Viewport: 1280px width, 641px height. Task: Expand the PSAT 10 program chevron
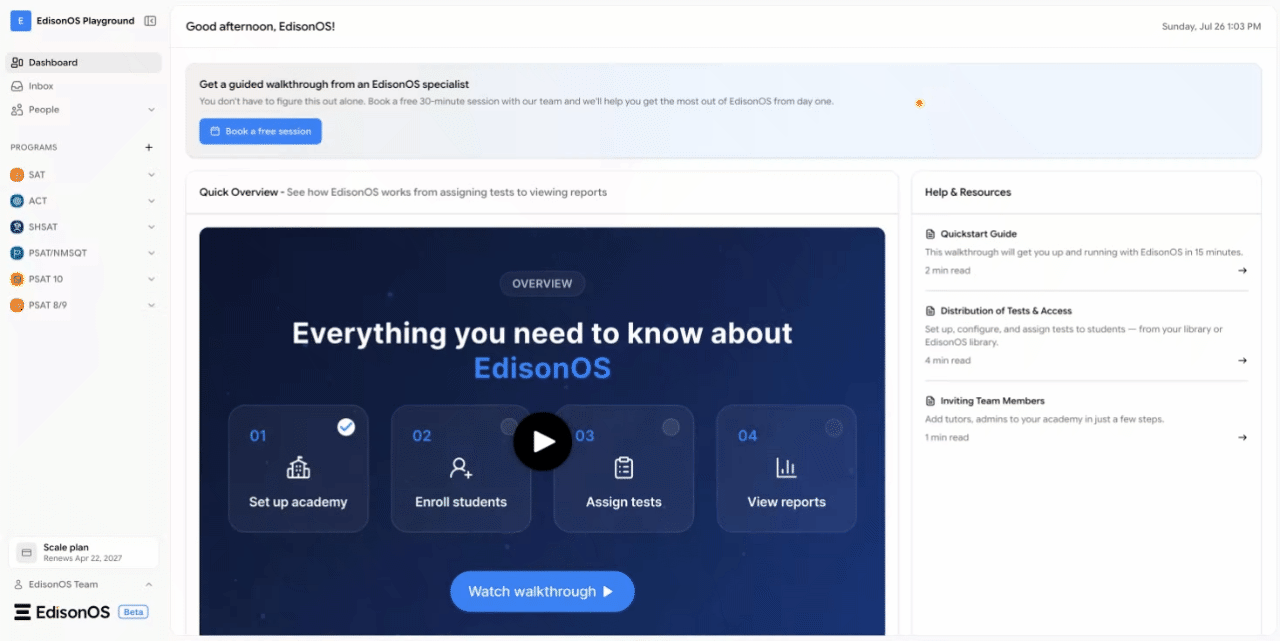click(151, 279)
